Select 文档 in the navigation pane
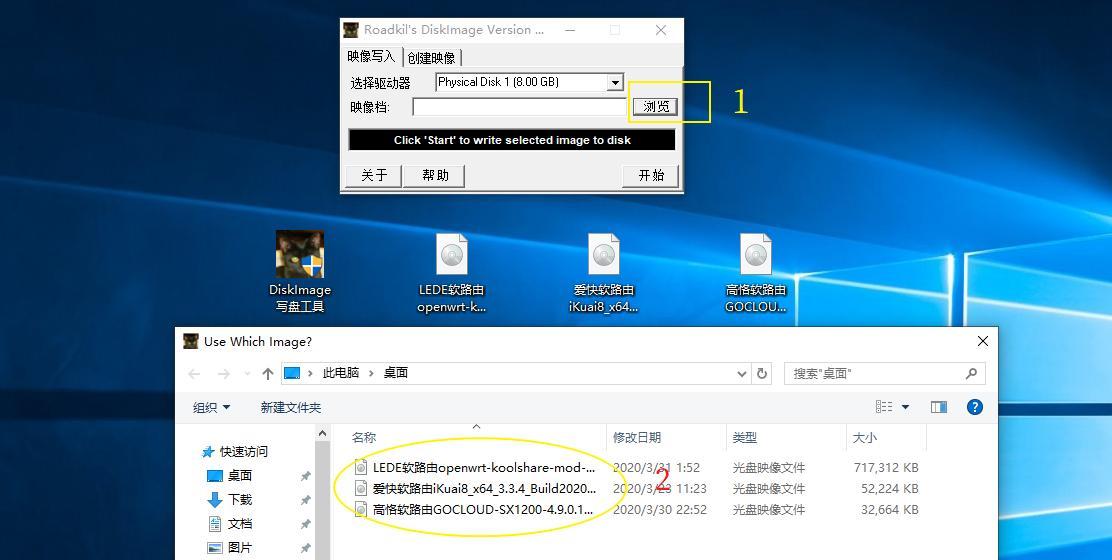The height and width of the screenshot is (560, 1112). pos(240,524)
